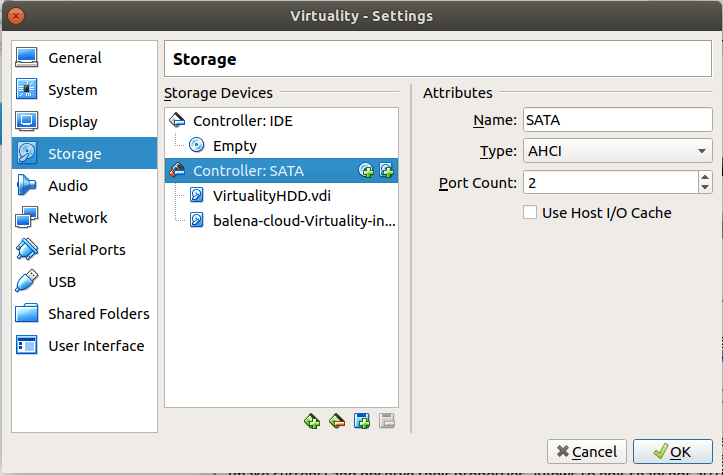Click the Empty optical disc icon

pos(197,145)
